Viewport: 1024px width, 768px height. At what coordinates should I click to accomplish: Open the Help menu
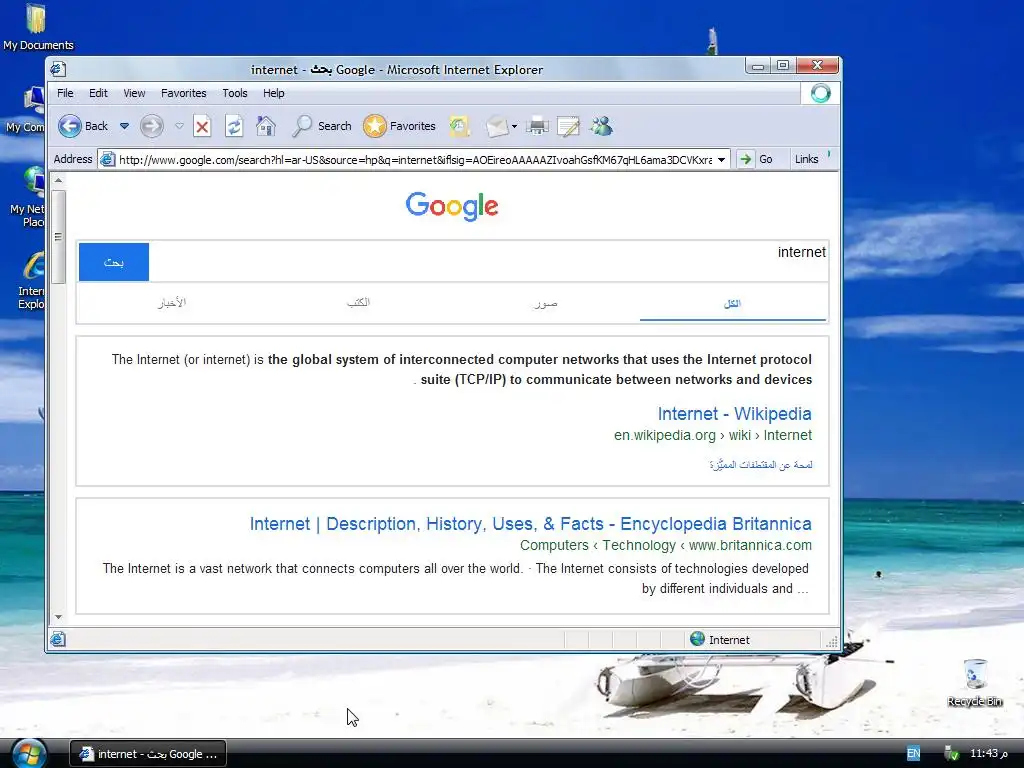click(274, 93)
